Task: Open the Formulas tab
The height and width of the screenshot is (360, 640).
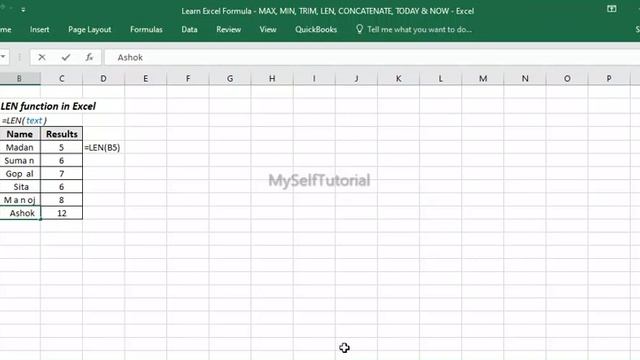Action: click(x=146, y=29)
